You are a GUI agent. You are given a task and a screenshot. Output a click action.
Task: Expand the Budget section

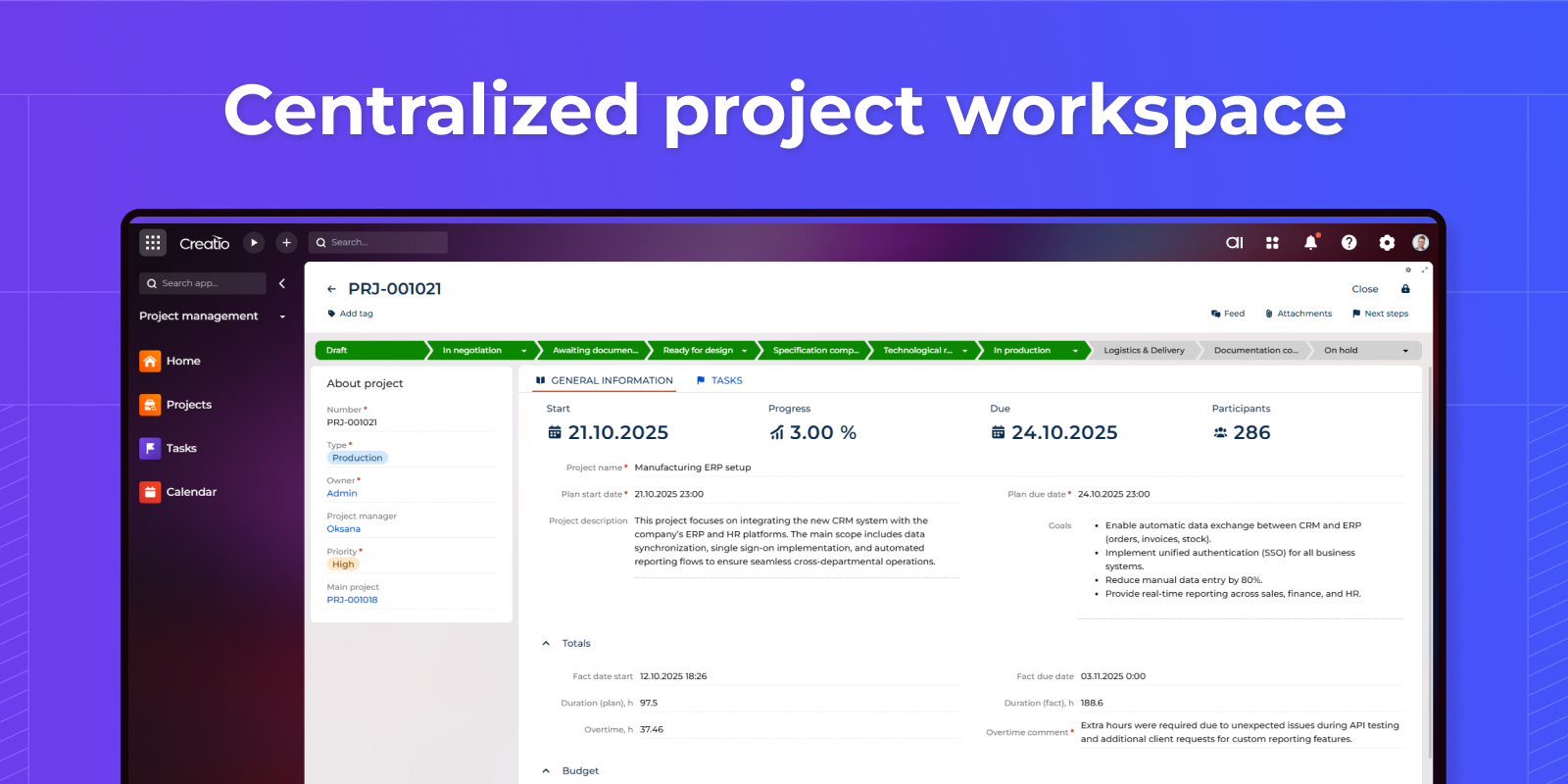click(x=546, y=771)
